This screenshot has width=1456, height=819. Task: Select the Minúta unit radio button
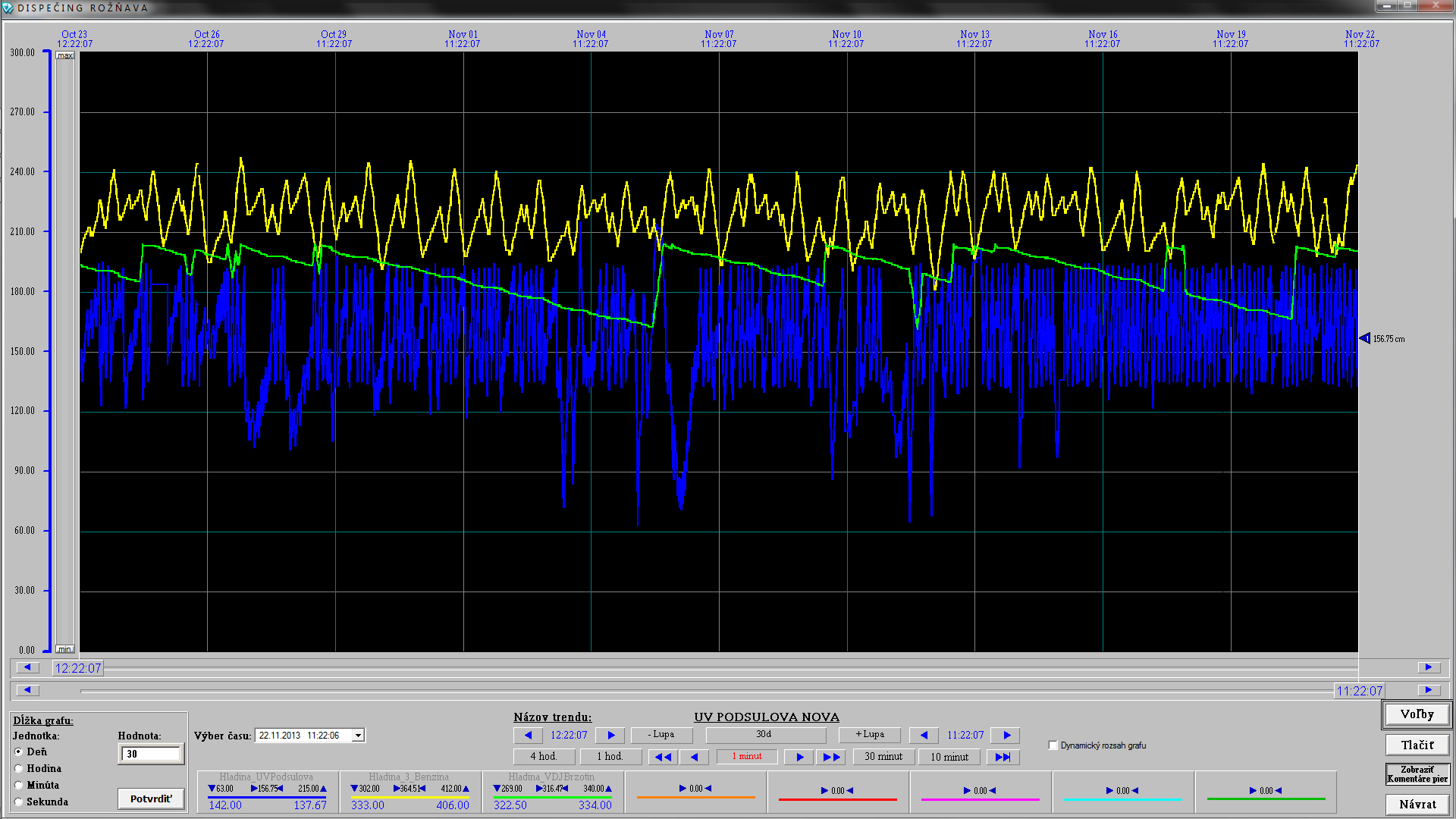[x=19, y=785]
